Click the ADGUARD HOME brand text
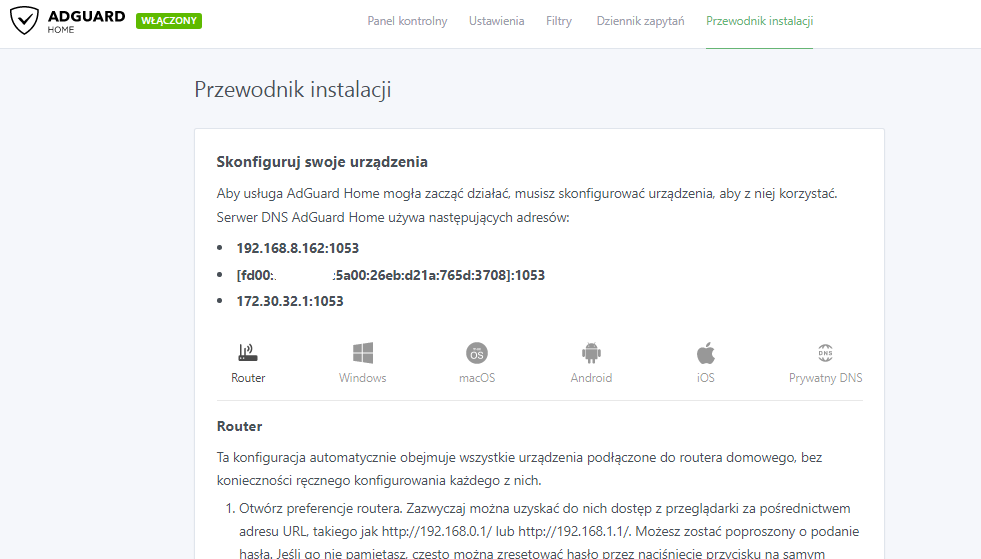The image size is (981, 559). coord(86,21)
